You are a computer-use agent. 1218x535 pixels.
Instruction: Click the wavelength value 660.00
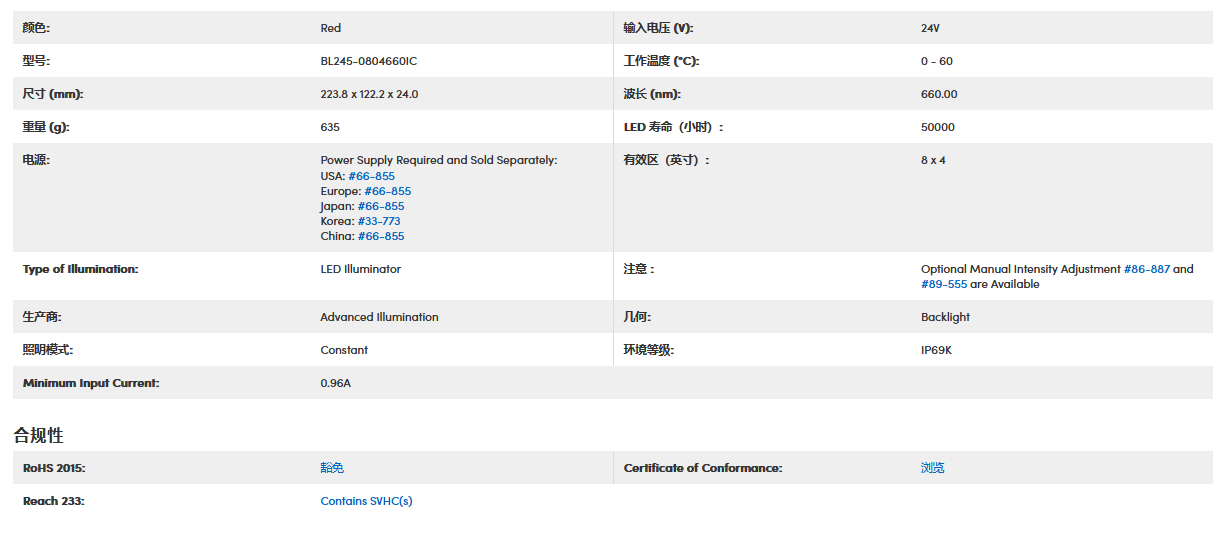(x=939, y=94)
